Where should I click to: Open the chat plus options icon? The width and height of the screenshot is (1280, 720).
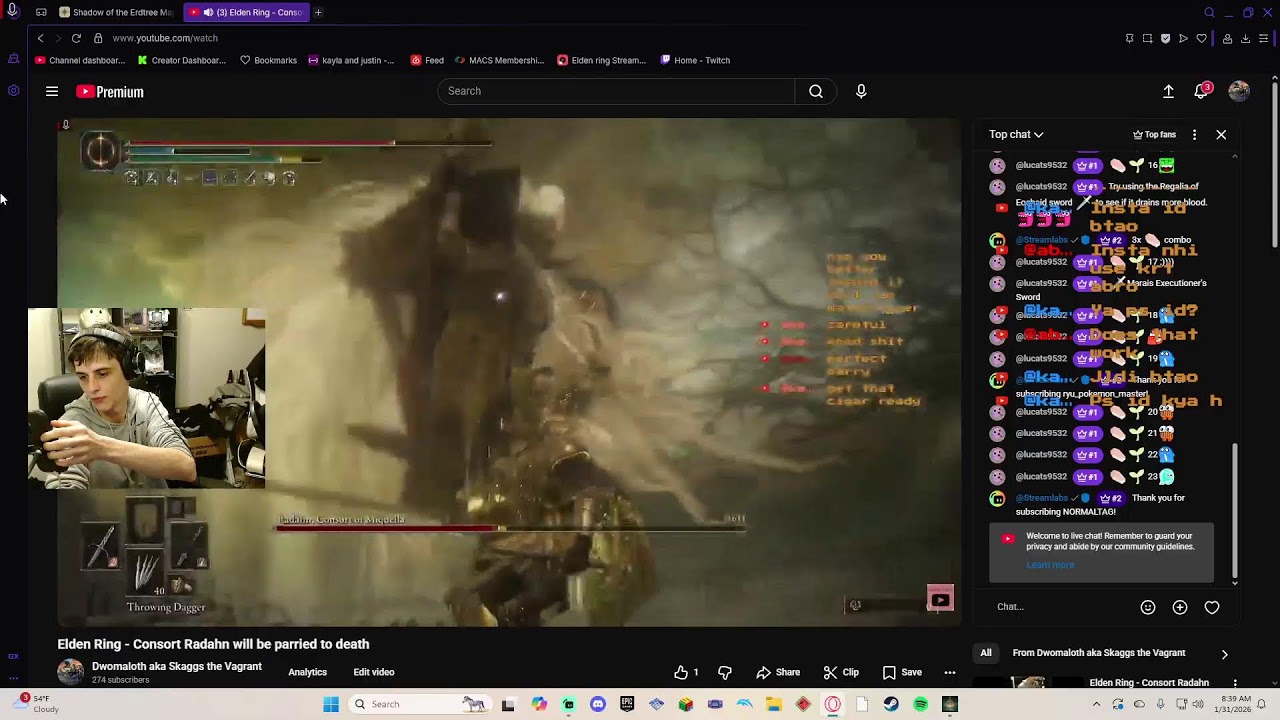tap(1180, 607)
